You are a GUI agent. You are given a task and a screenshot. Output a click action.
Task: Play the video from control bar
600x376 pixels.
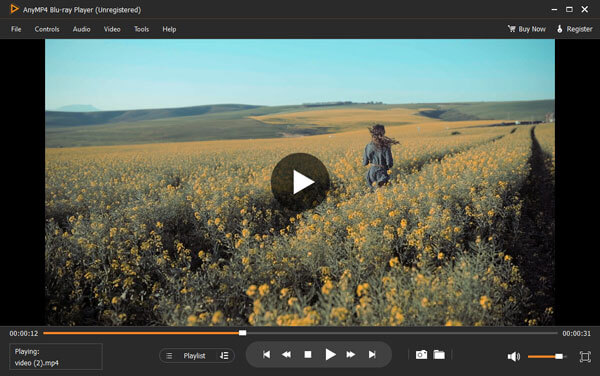click(x=330, y=355)
